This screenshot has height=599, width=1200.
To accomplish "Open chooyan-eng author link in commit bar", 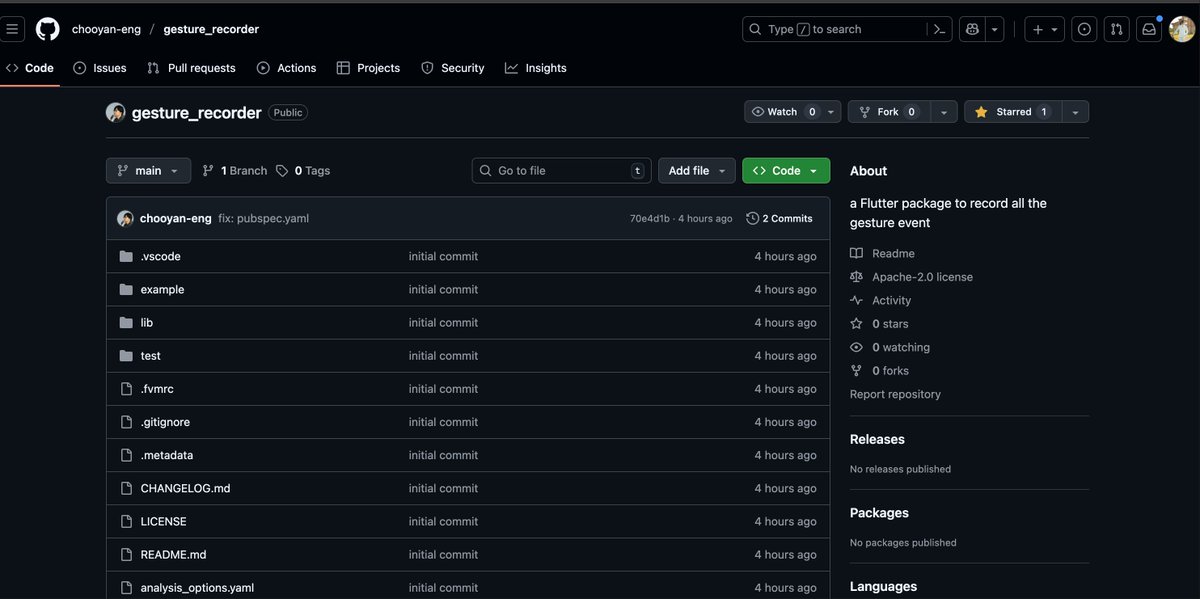I will point(176,218).
